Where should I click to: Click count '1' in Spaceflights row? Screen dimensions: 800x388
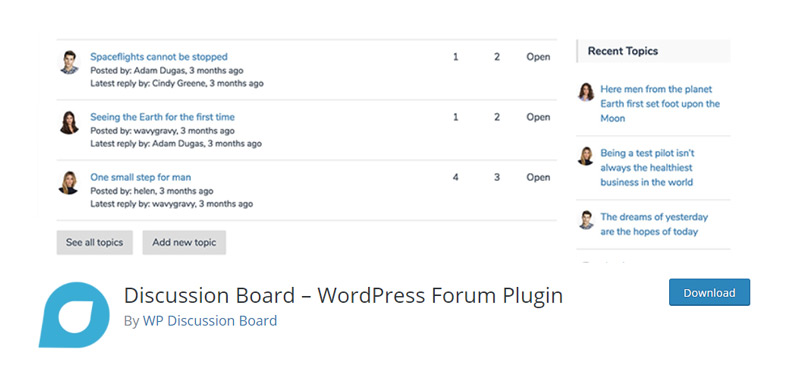[455, 57]
